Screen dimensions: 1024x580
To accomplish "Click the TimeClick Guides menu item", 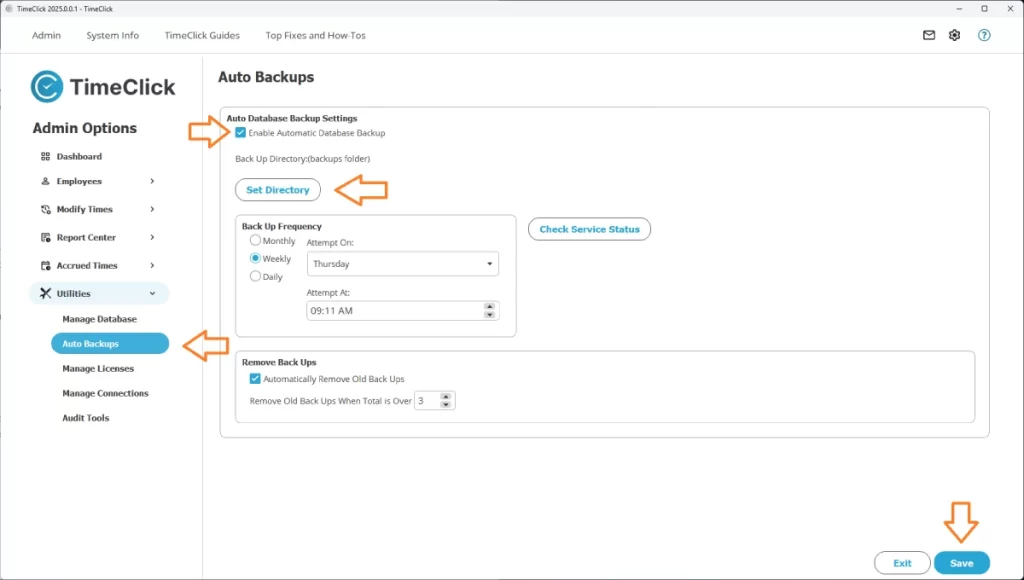I will click(201, 35).
